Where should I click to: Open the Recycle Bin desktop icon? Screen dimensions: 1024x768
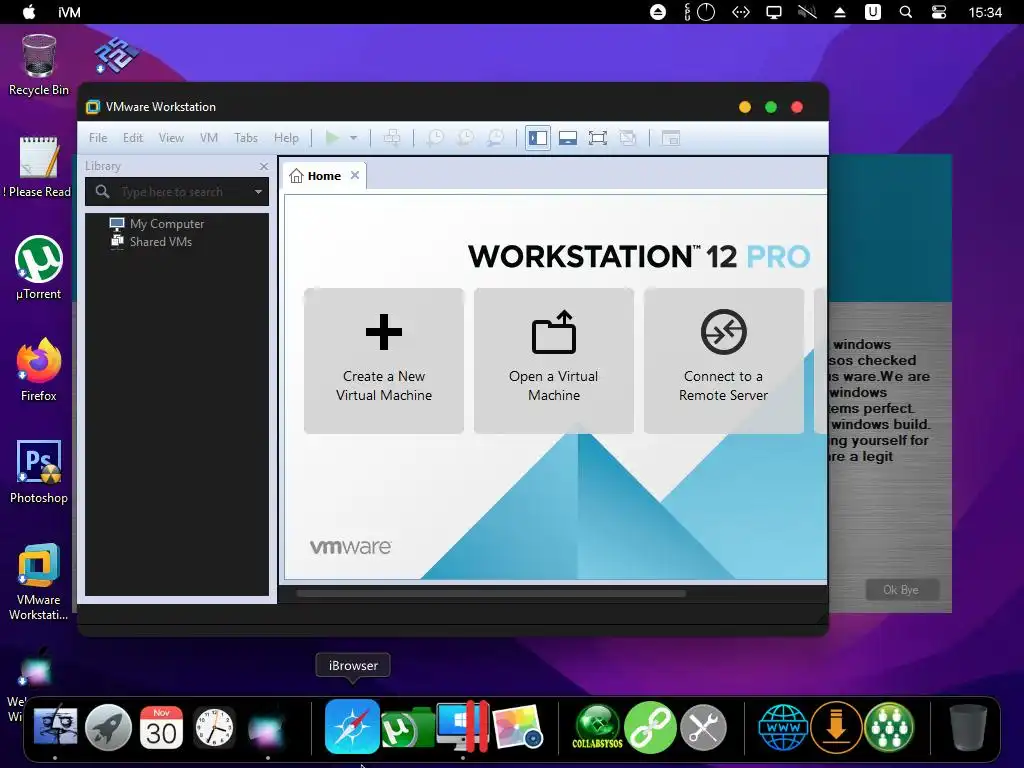(39, 65)
